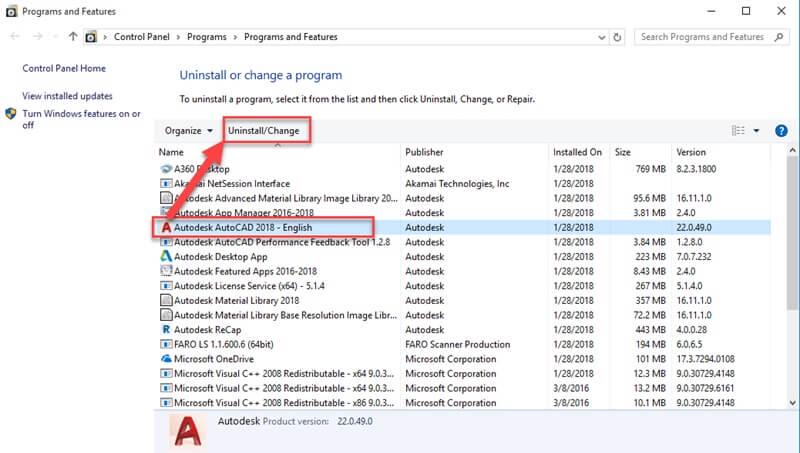The image size is (800, 453).
Task: Click the Microsoft OneDrive cloud icon
Action: [x=166, y=358]
